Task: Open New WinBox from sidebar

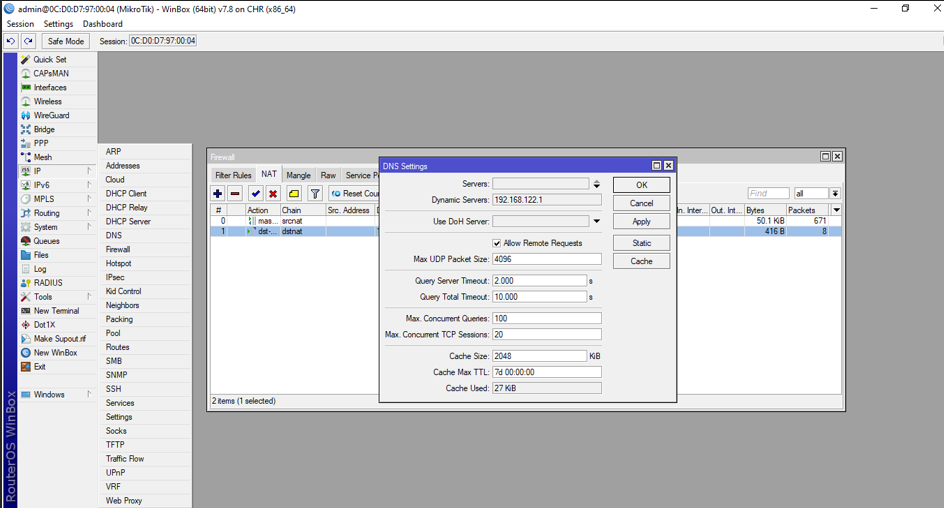Action: point(55,353)
